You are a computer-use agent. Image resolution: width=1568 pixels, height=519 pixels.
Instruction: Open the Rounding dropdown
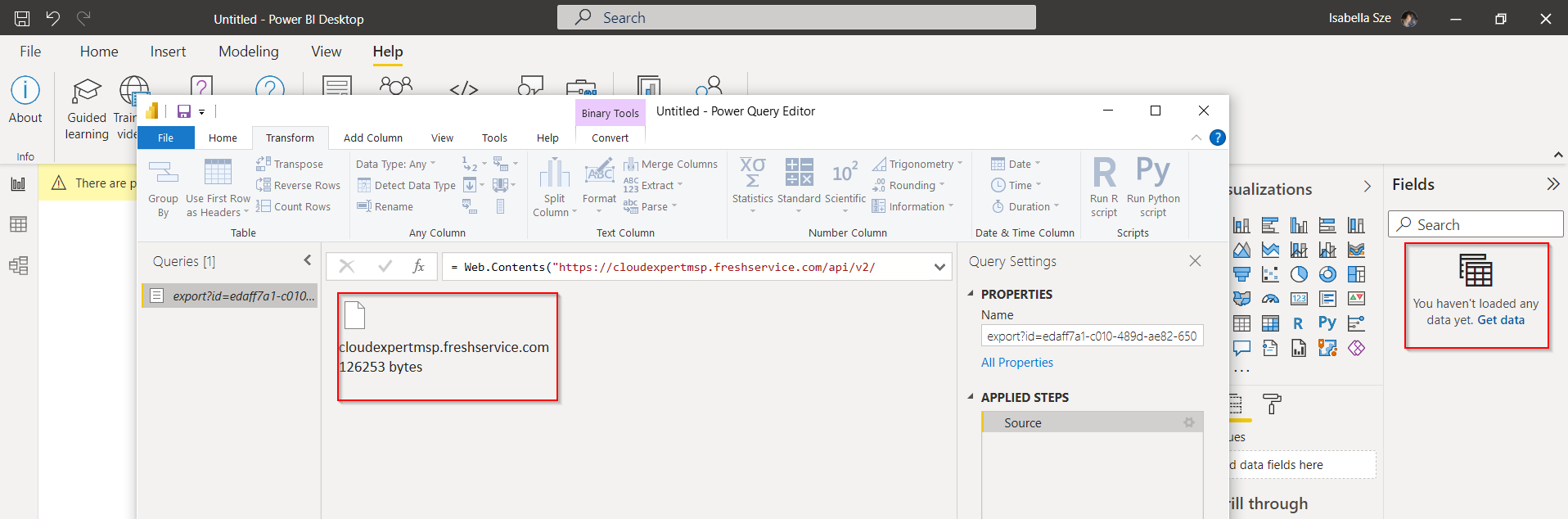click(x=908, y=185)
